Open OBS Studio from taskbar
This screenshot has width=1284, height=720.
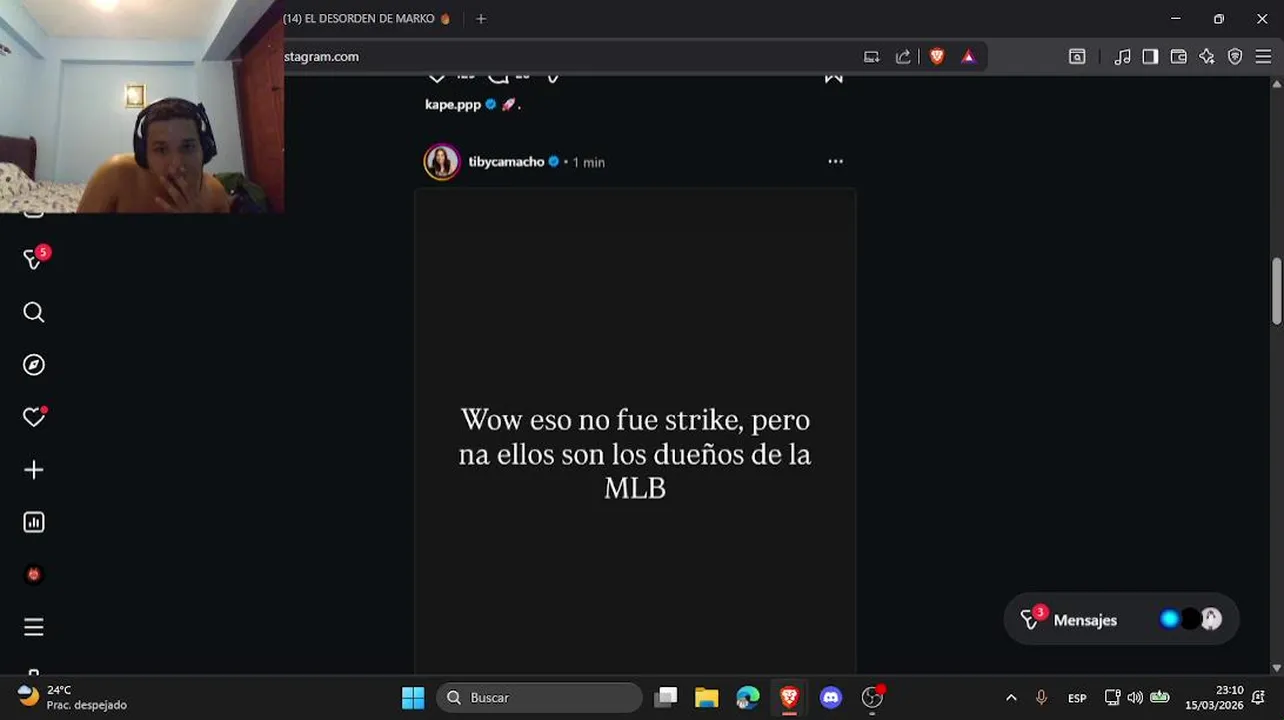tap(873, 698)
